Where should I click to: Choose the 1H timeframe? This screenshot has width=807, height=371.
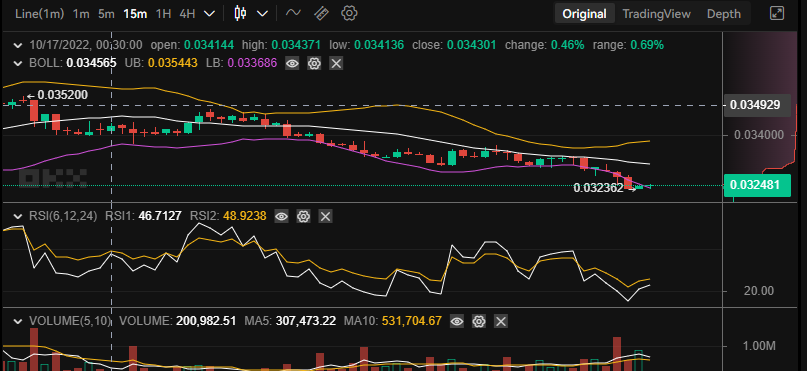click(x=163, y=14)
